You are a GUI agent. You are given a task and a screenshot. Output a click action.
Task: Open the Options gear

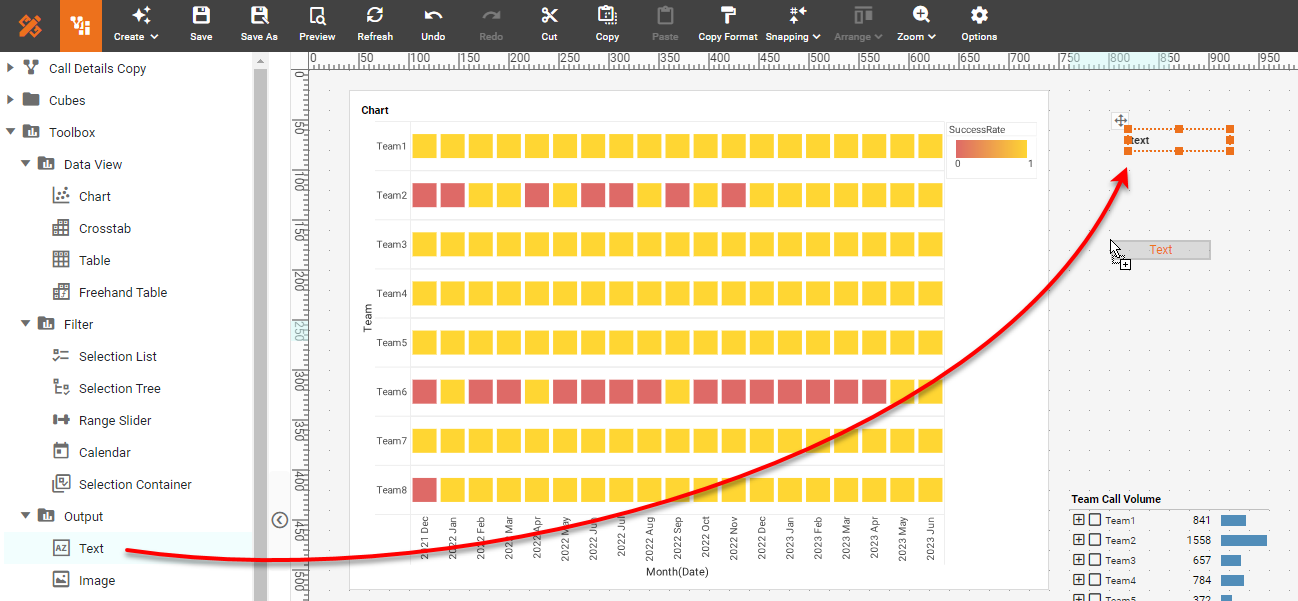coord(979,25)
